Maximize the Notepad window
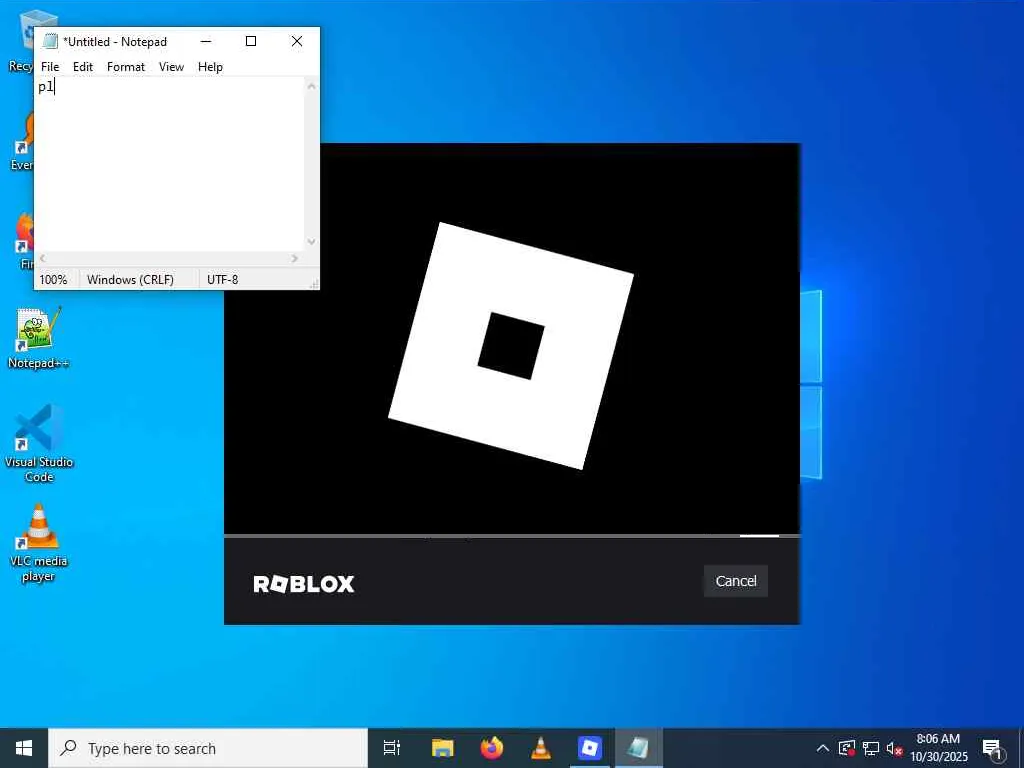Viewport: 1024px width, 768px height. pos(251,41)
